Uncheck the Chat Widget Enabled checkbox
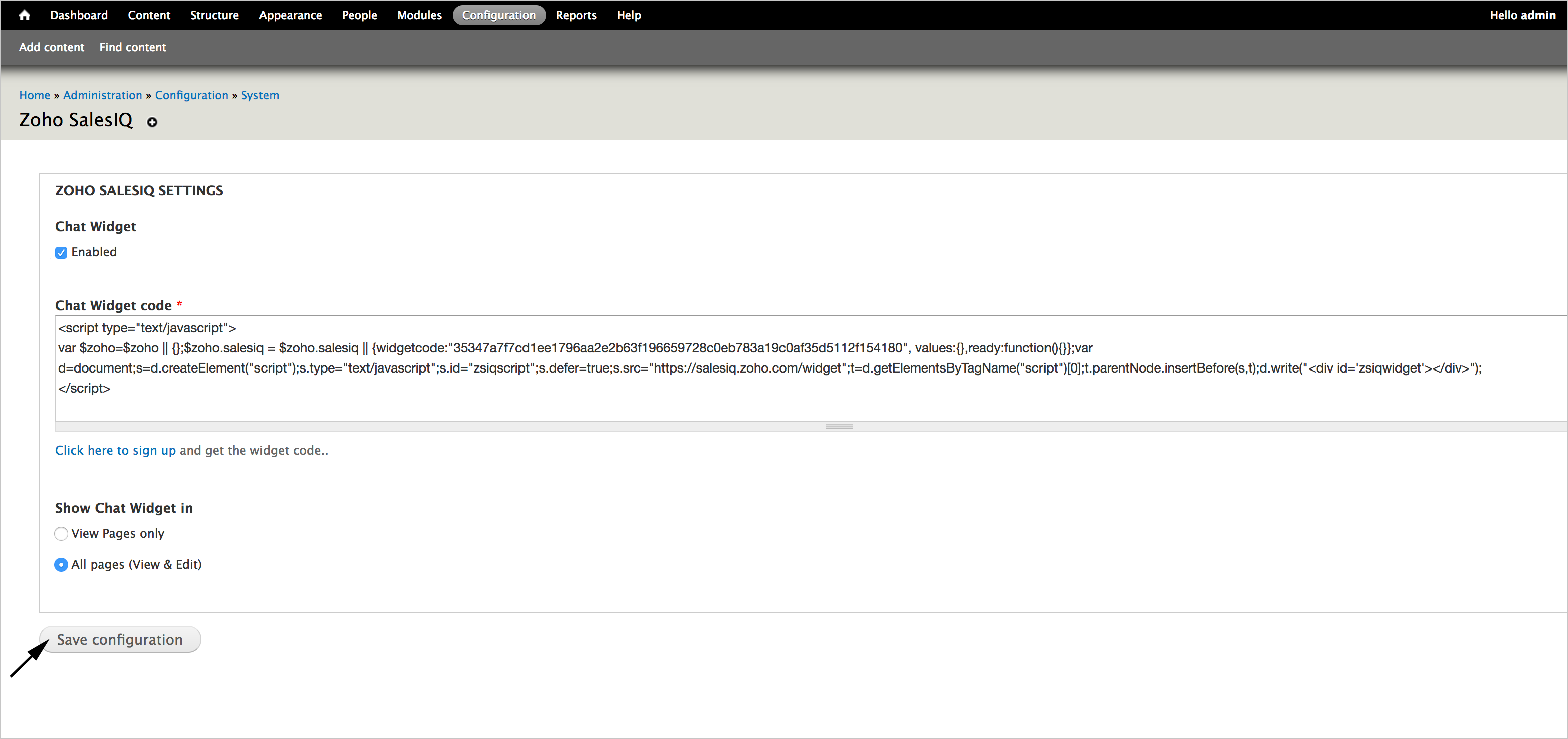 (61, 252)
